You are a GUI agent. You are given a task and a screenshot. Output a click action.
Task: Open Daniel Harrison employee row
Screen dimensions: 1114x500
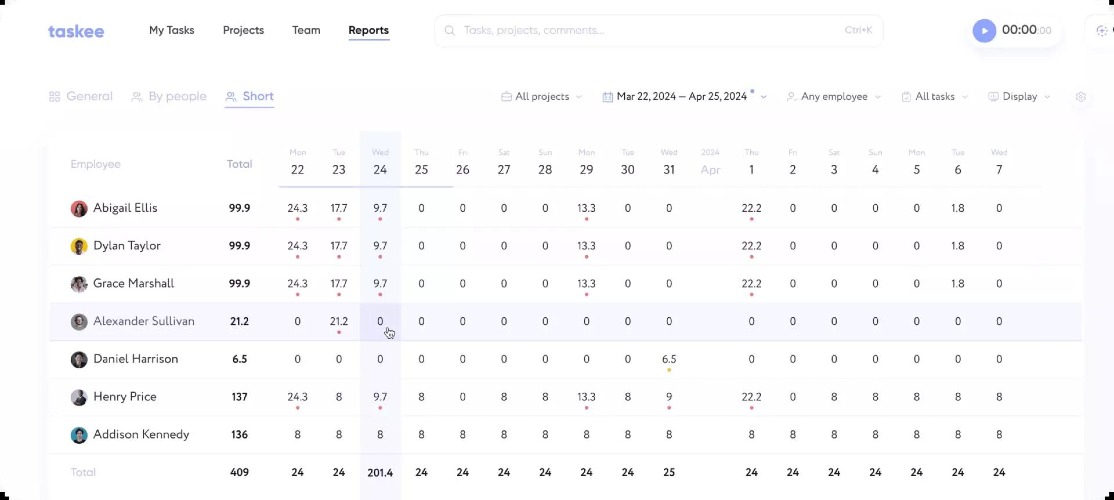pyautogui.click(x=566, y=359)
